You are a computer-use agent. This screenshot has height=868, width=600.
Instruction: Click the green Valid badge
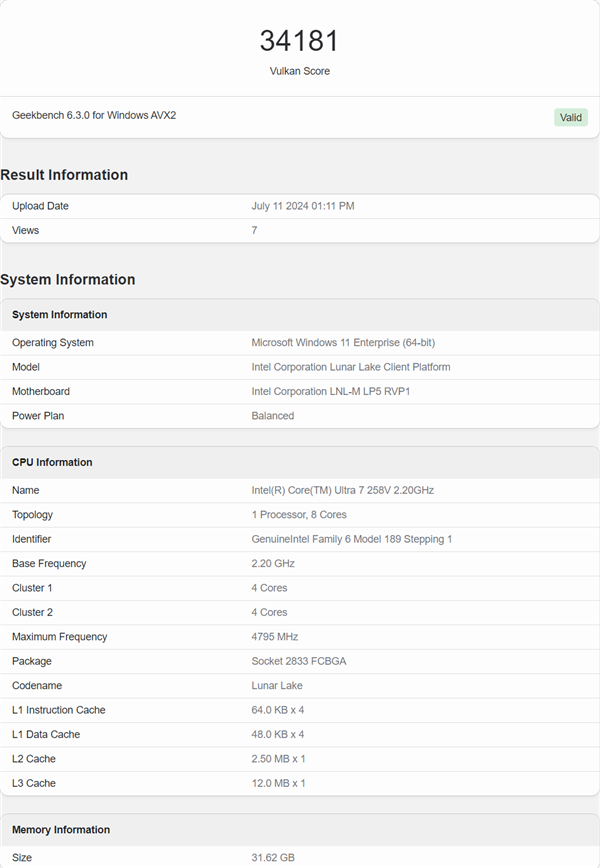[570, 117]
